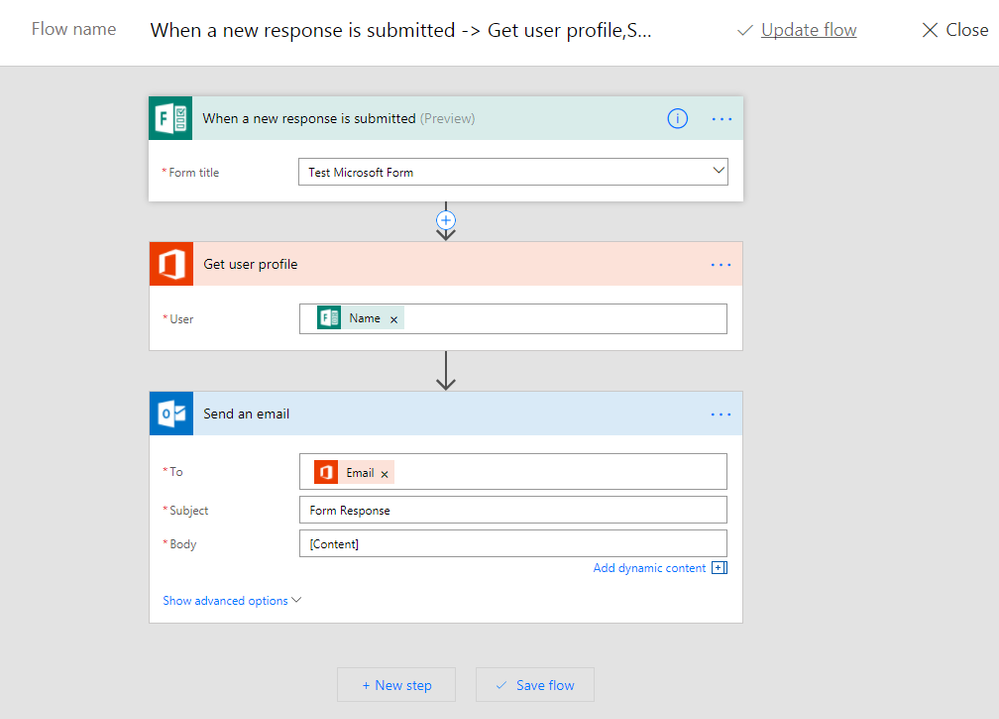Click the Update flow link
The width and height of the screenshot is (999, 719).
point(808,30)
